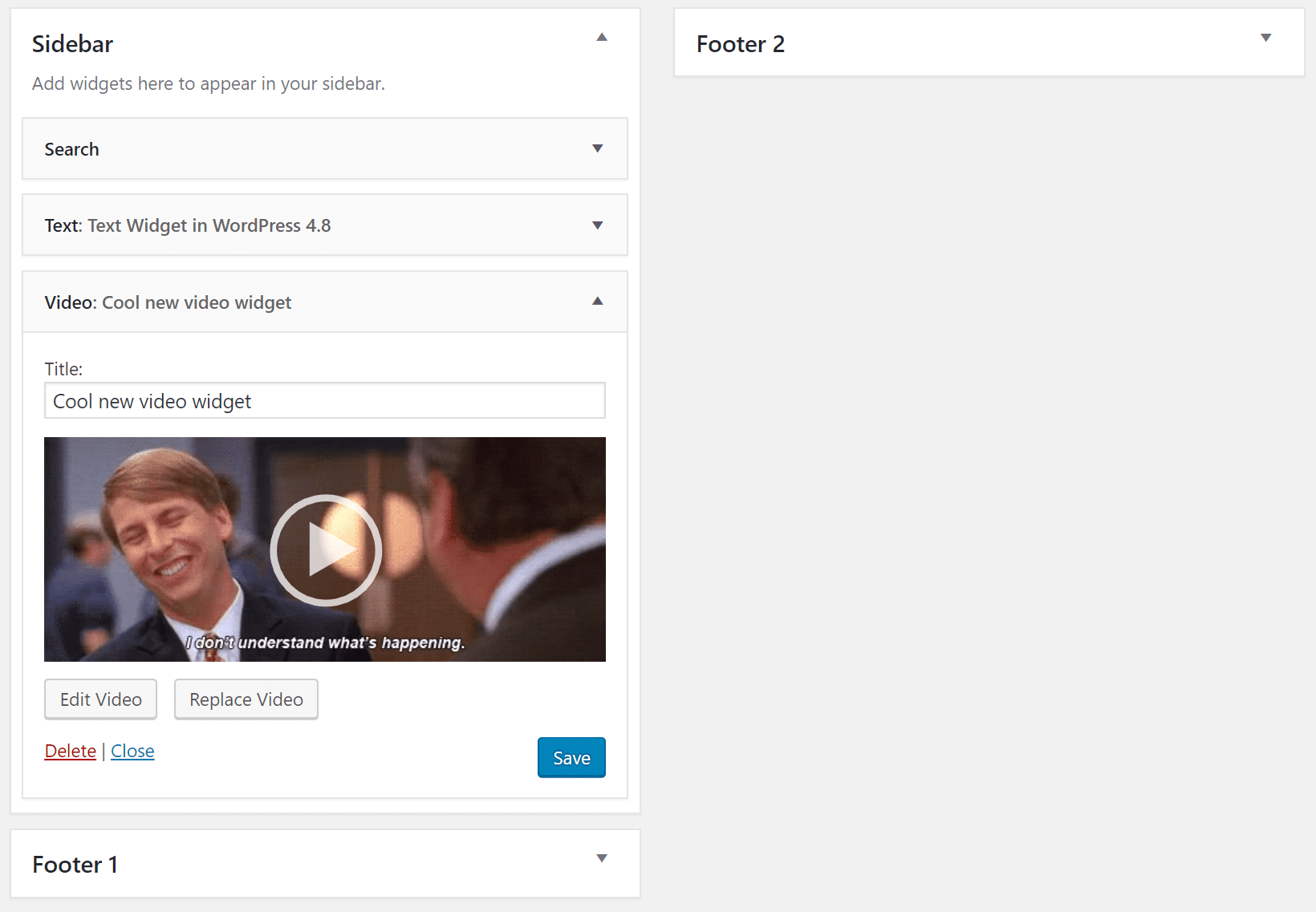Collapse the Cool new video widget

pyautogui.click(x=597, y=302)
